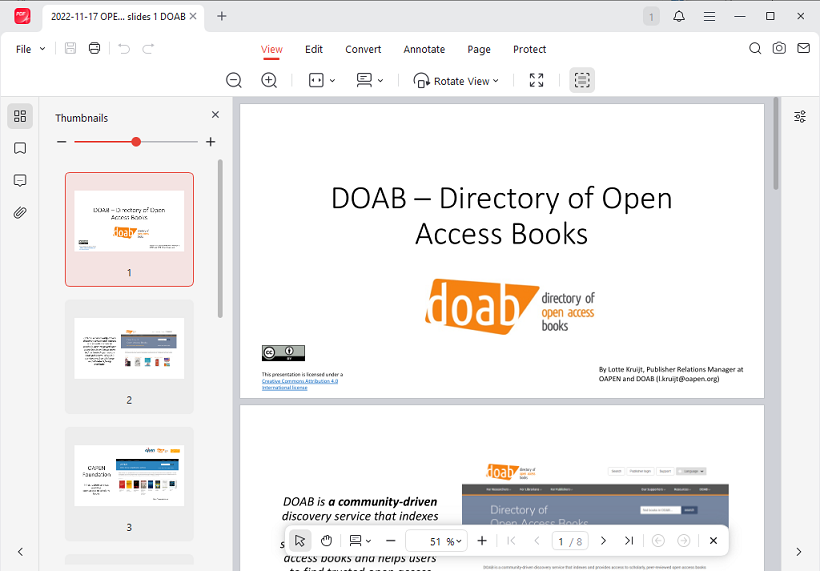Click the thumbnail size slider handle
The height and width of the screenshot is (571, 820).
136,142
